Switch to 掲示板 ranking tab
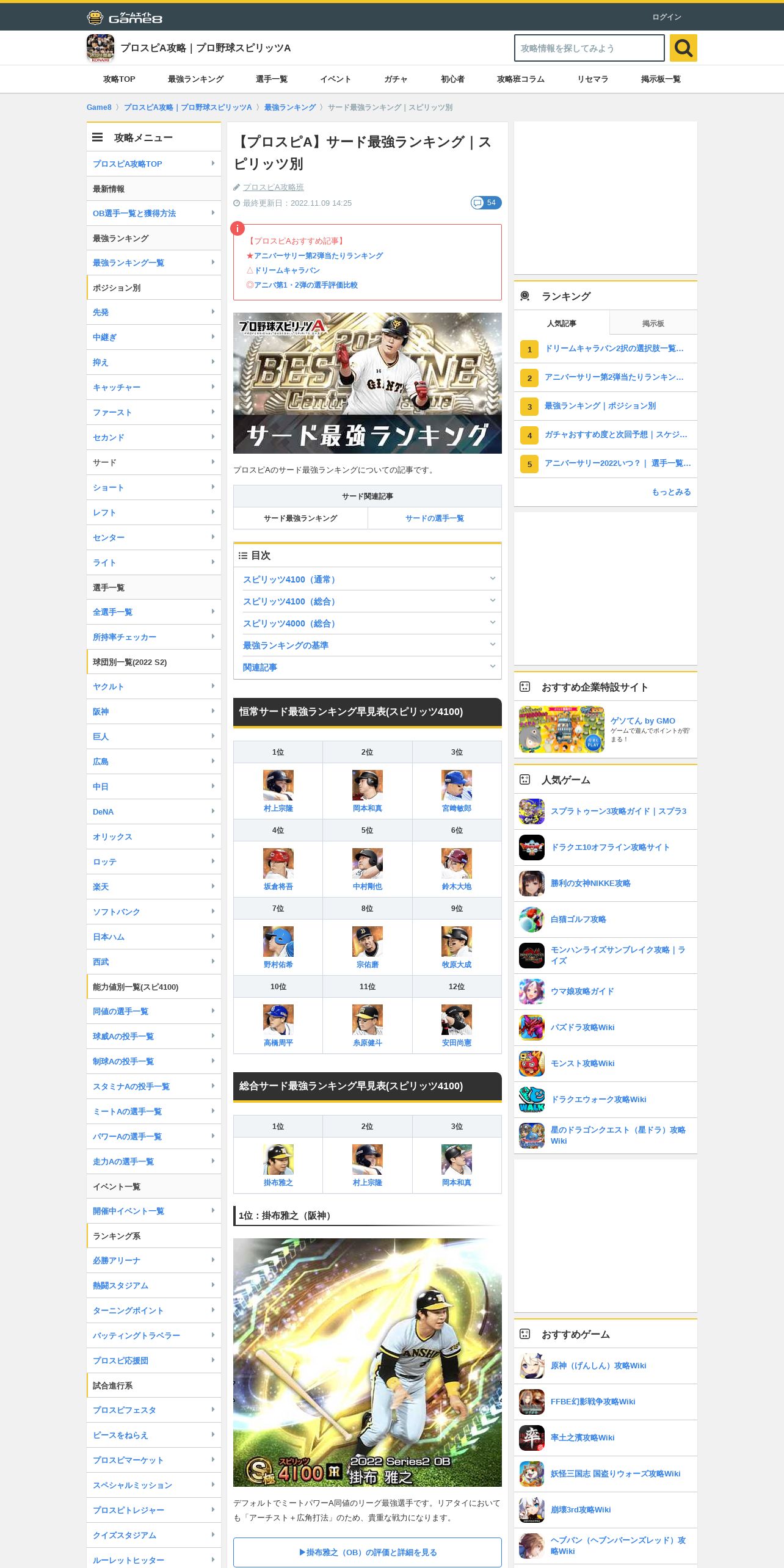Image resolution: width=784 pixels, height=1568 pixels. [x=653, y=323]
